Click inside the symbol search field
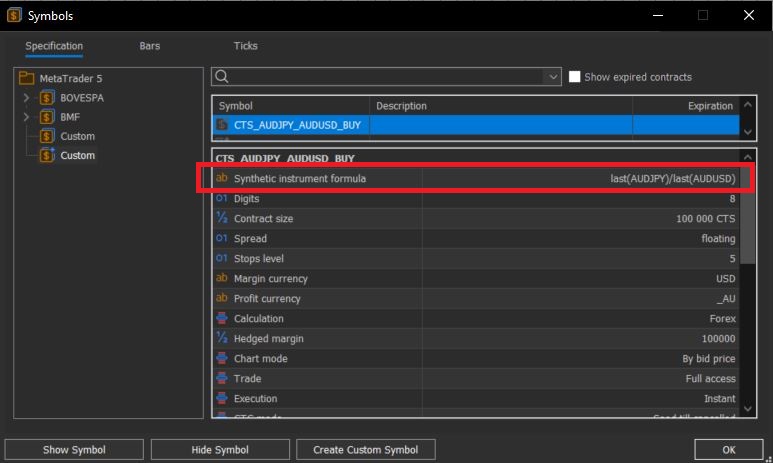This screenshot has height=463, width=773. pos(387,76)
